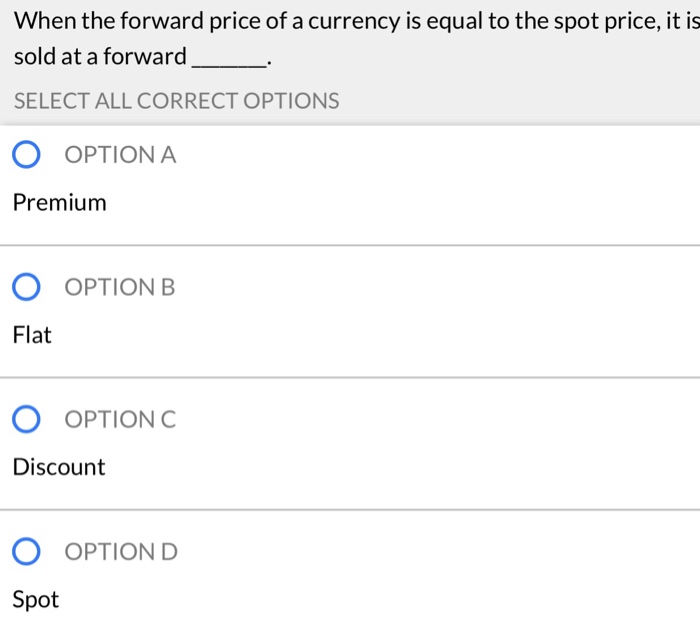This screenshot has height=639, width=700.
Task: Click the fill-in blank line after 'forward'
Action: click(x=229, y=63)
